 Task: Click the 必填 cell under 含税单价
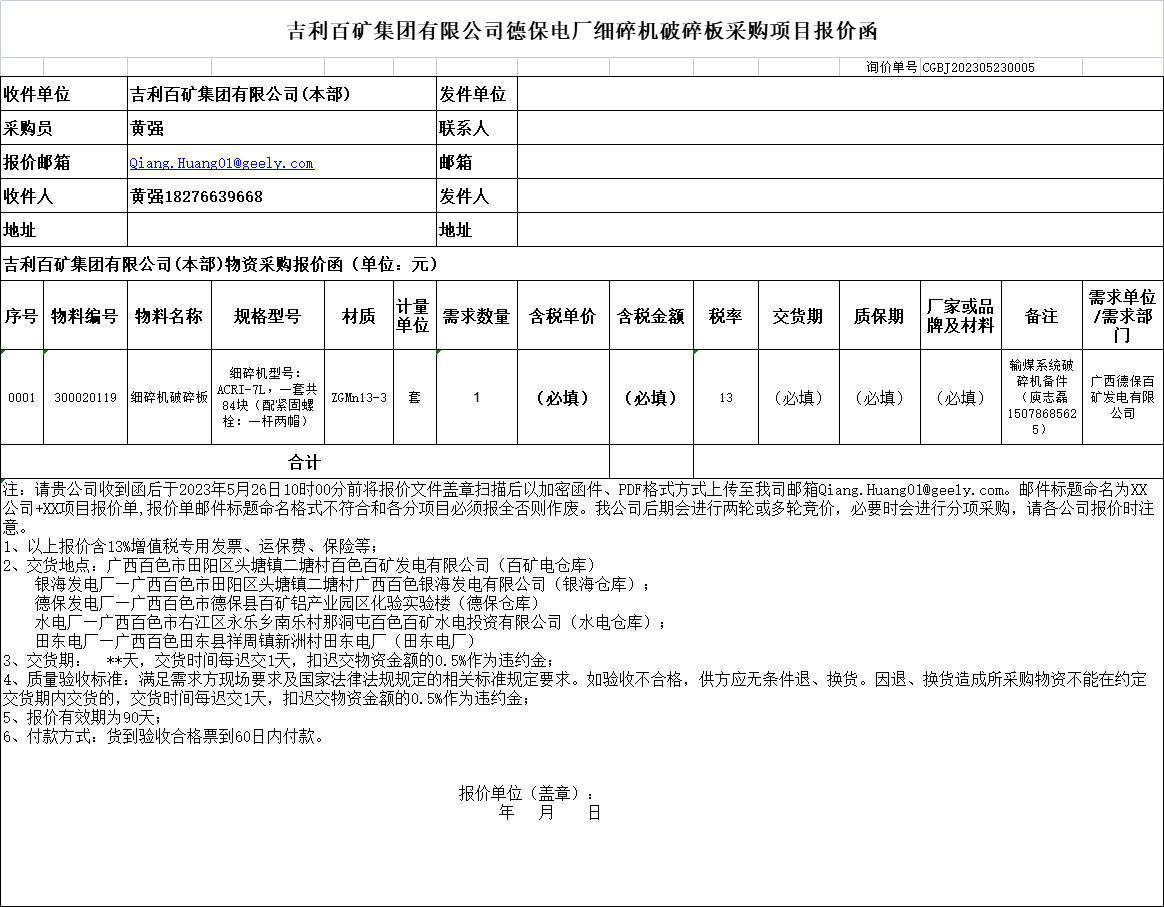(563, 397)
